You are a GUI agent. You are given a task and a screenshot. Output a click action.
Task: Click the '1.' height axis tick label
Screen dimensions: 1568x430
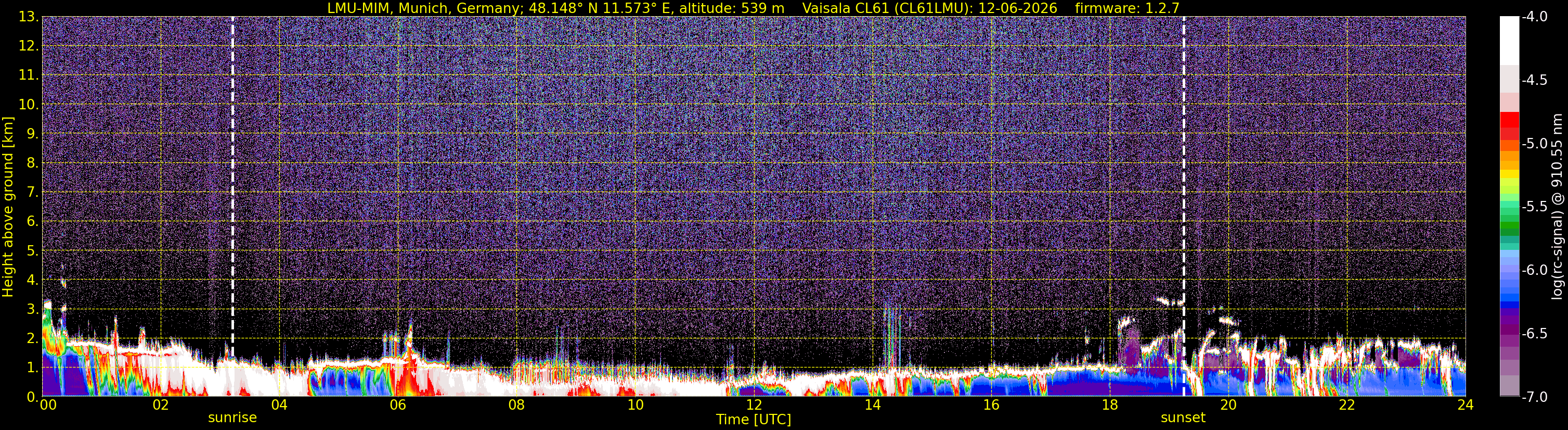[32, 367]
